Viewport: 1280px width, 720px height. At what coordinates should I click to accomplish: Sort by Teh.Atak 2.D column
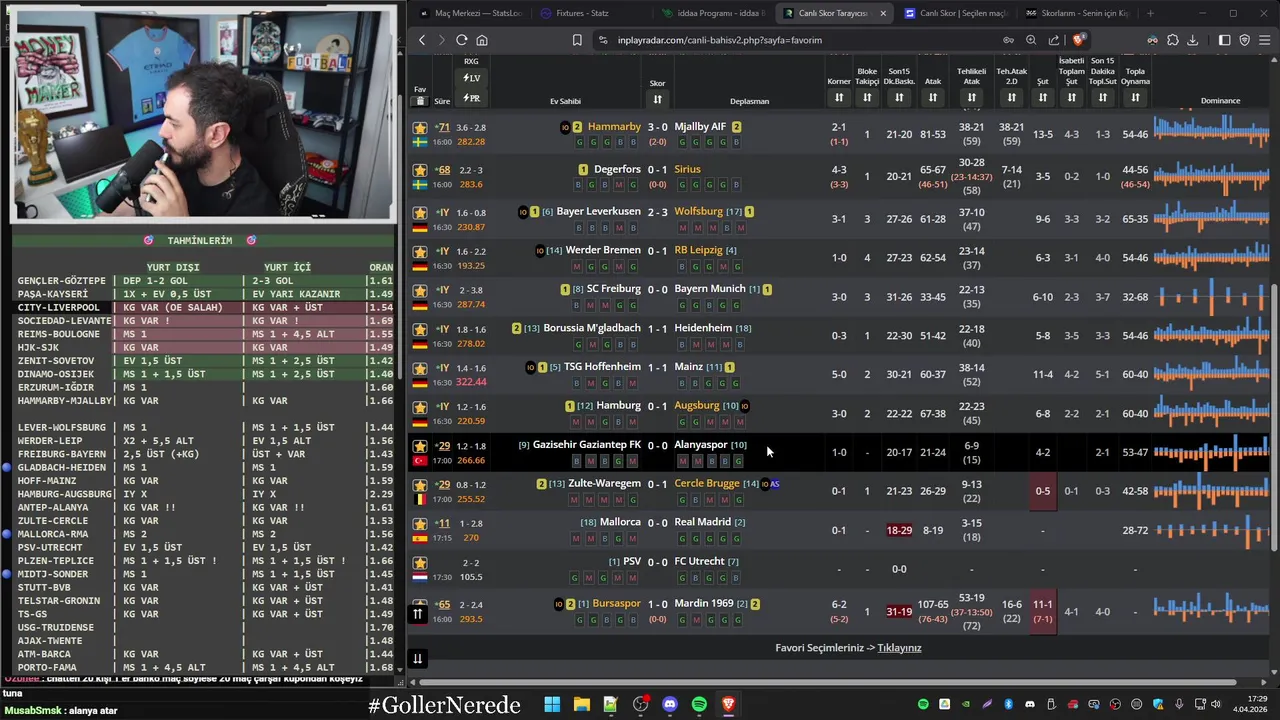[x=1011, y=97]
